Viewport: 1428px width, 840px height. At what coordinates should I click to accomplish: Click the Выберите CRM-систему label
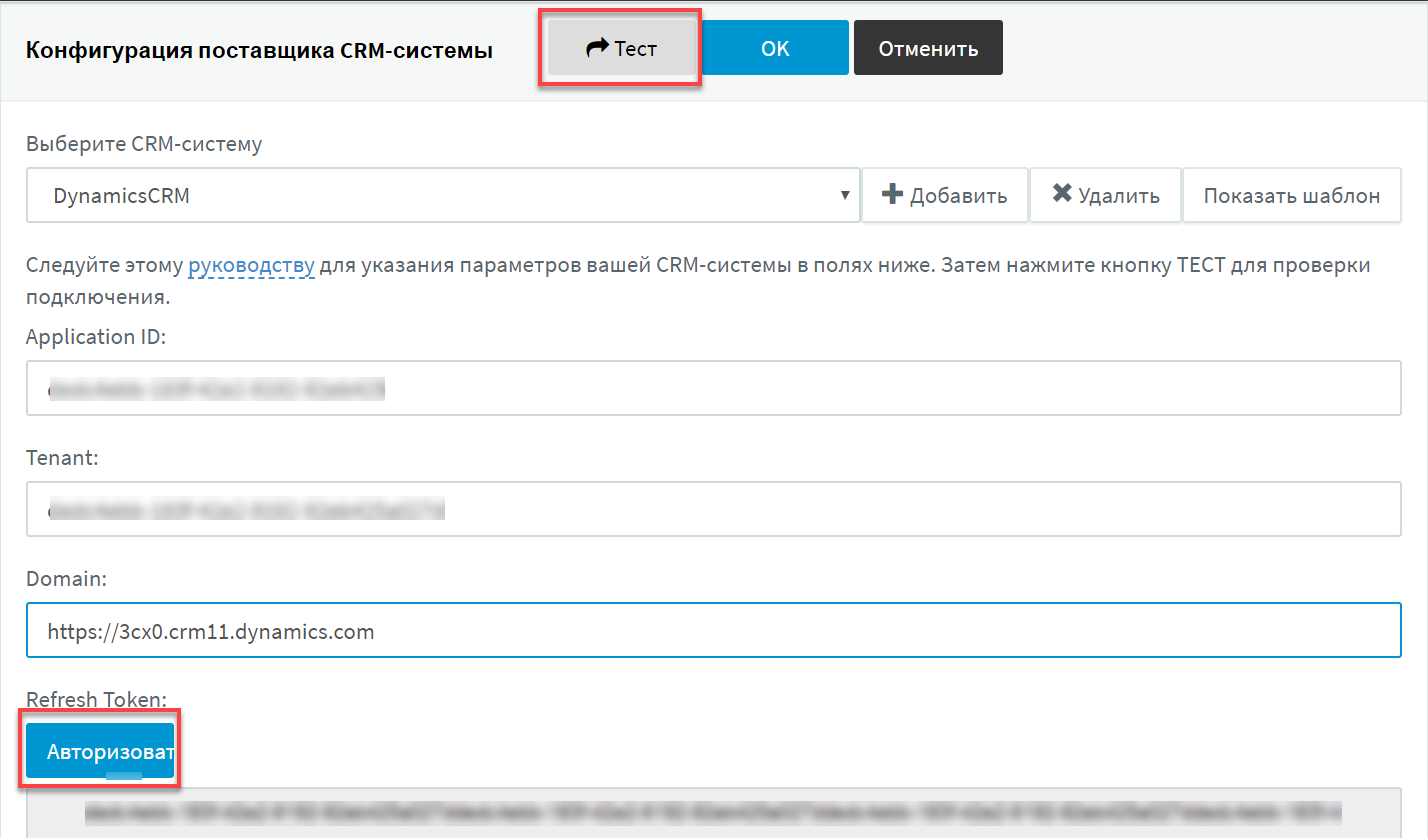click(144, 144)
